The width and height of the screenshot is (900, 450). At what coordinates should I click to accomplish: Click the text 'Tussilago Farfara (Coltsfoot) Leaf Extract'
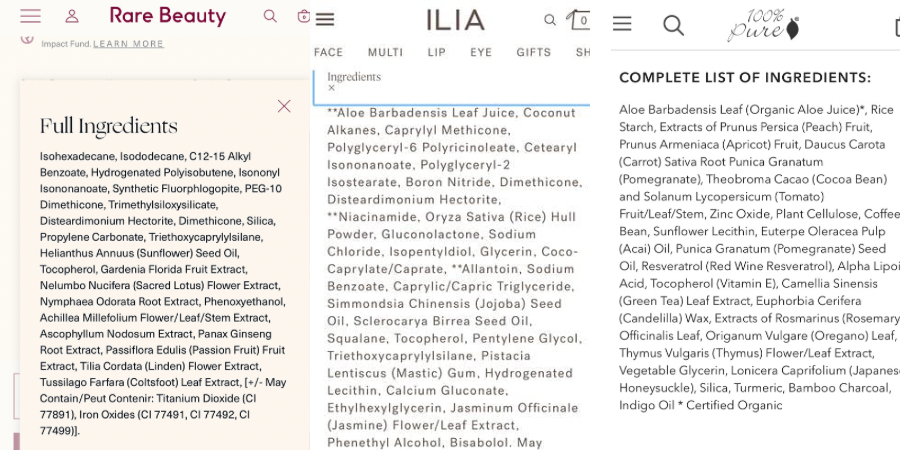coord(140,382)
